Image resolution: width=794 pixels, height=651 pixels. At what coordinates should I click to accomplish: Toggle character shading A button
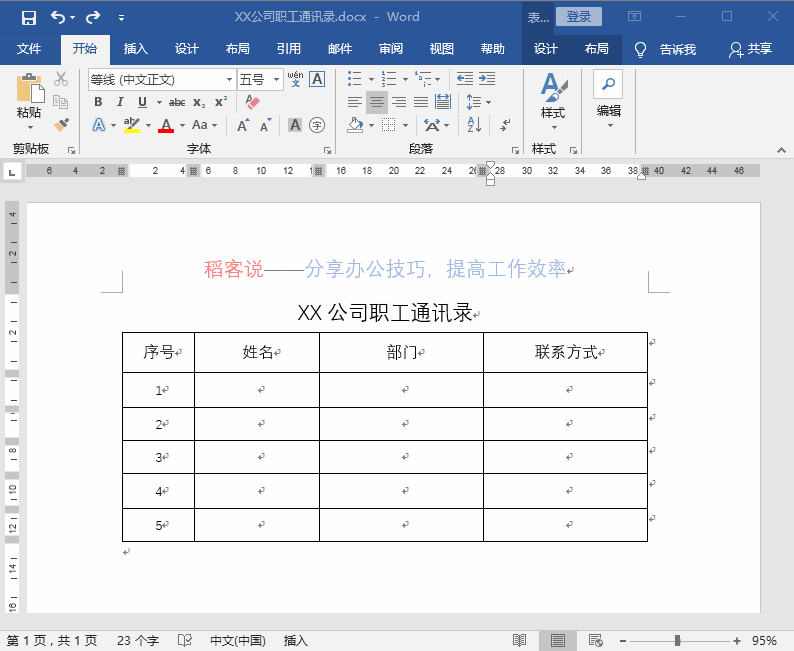295,125
